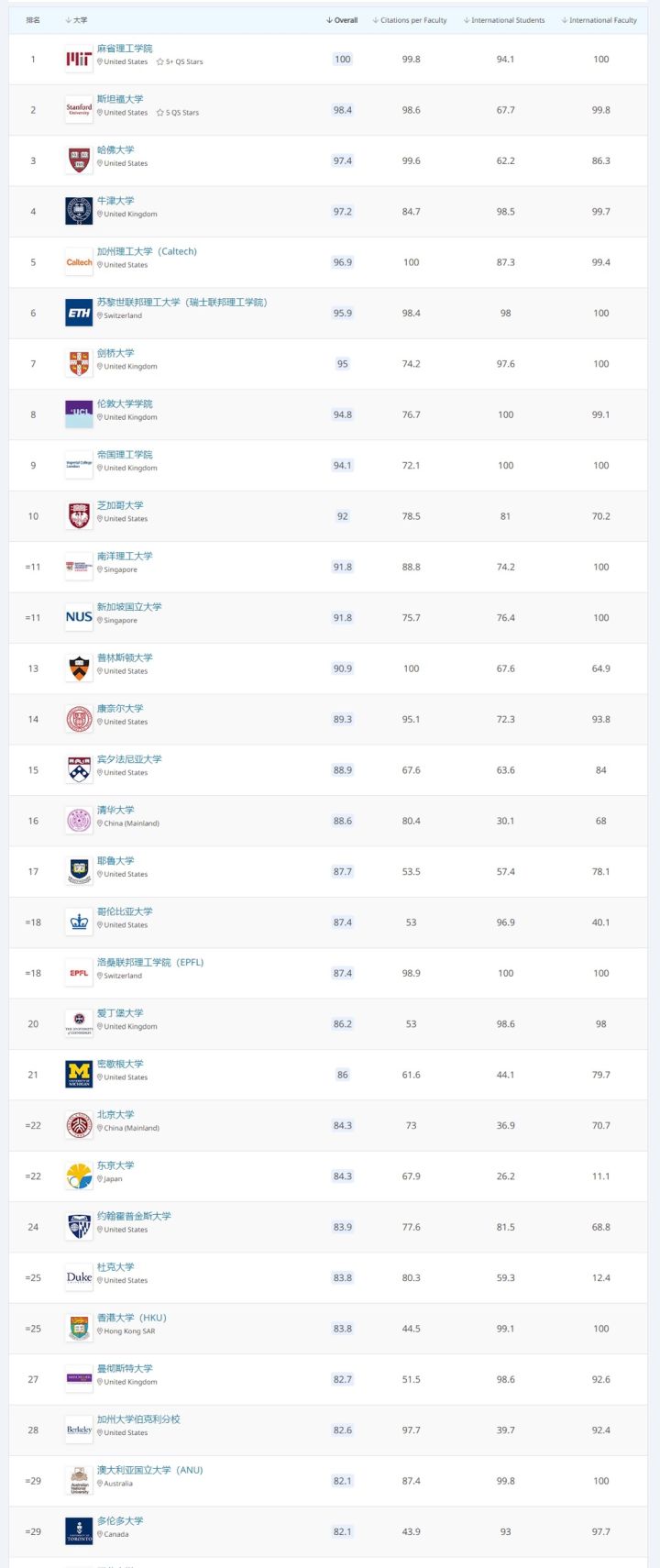
Task: Click the EPFL logo
Action: 79,973
